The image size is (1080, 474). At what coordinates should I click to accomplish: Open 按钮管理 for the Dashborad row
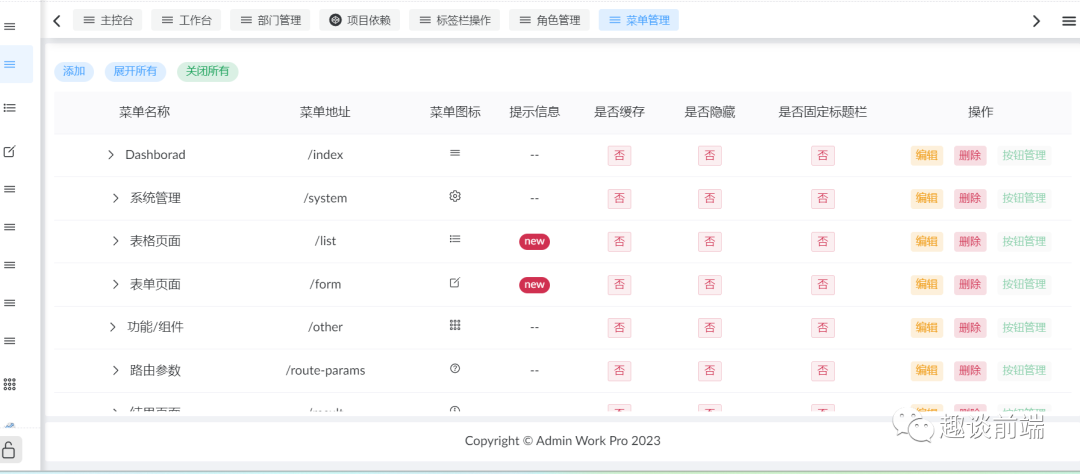click(1024, 156)
